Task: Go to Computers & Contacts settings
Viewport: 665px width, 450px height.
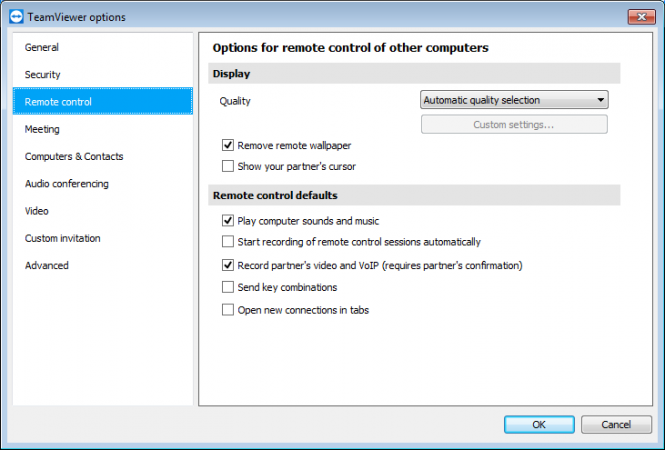Action: click(x=103, y=156)
